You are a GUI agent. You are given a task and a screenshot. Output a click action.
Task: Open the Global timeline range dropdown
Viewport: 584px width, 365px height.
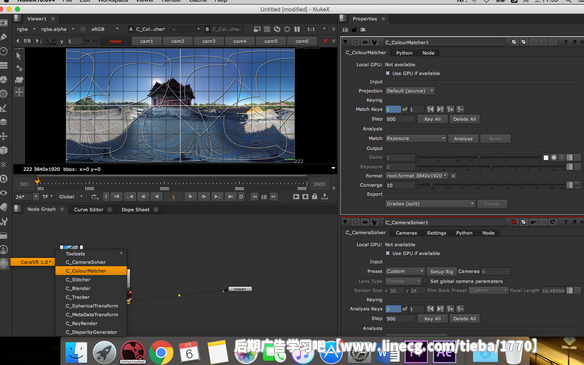[71, 197]
